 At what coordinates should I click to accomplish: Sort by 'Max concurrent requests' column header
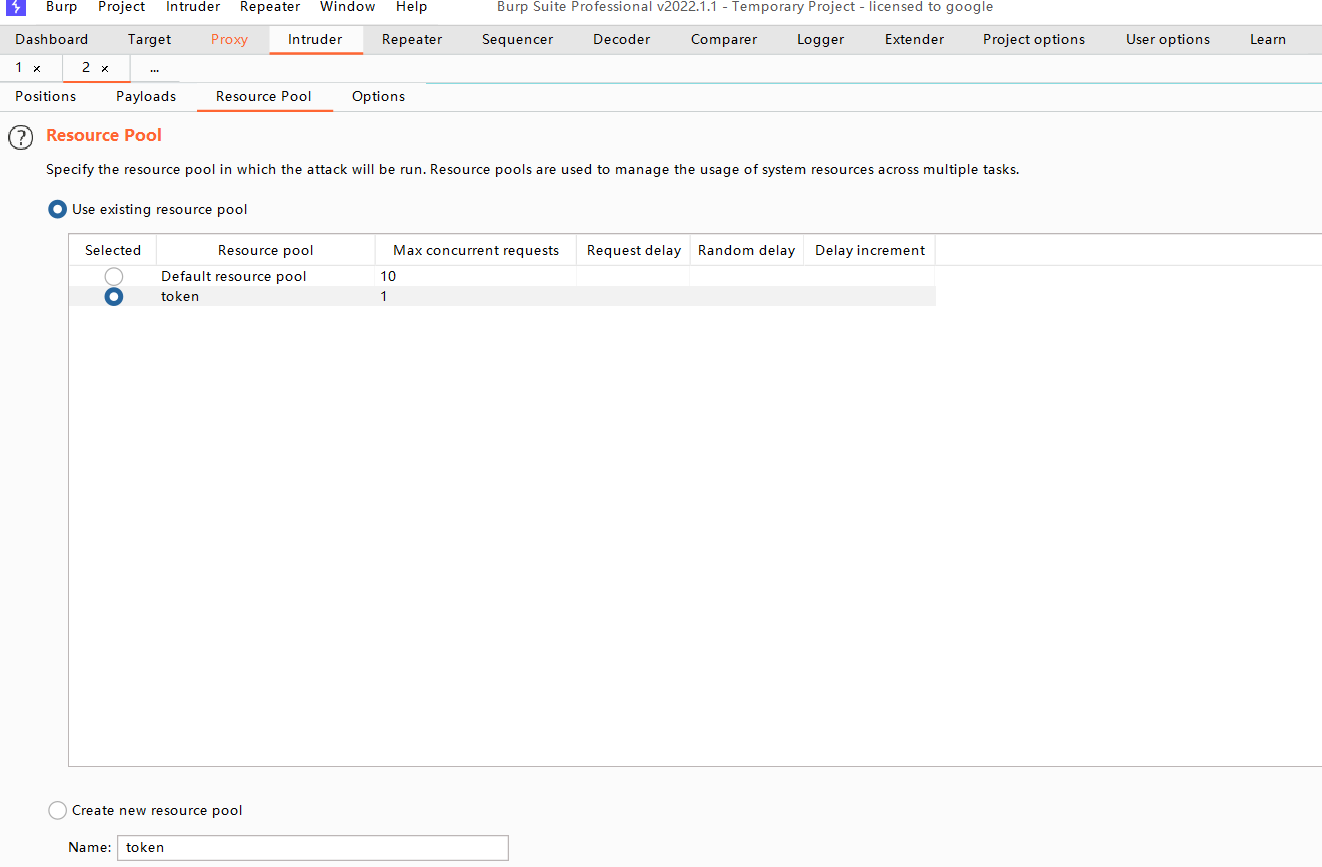tap(476, 250)
